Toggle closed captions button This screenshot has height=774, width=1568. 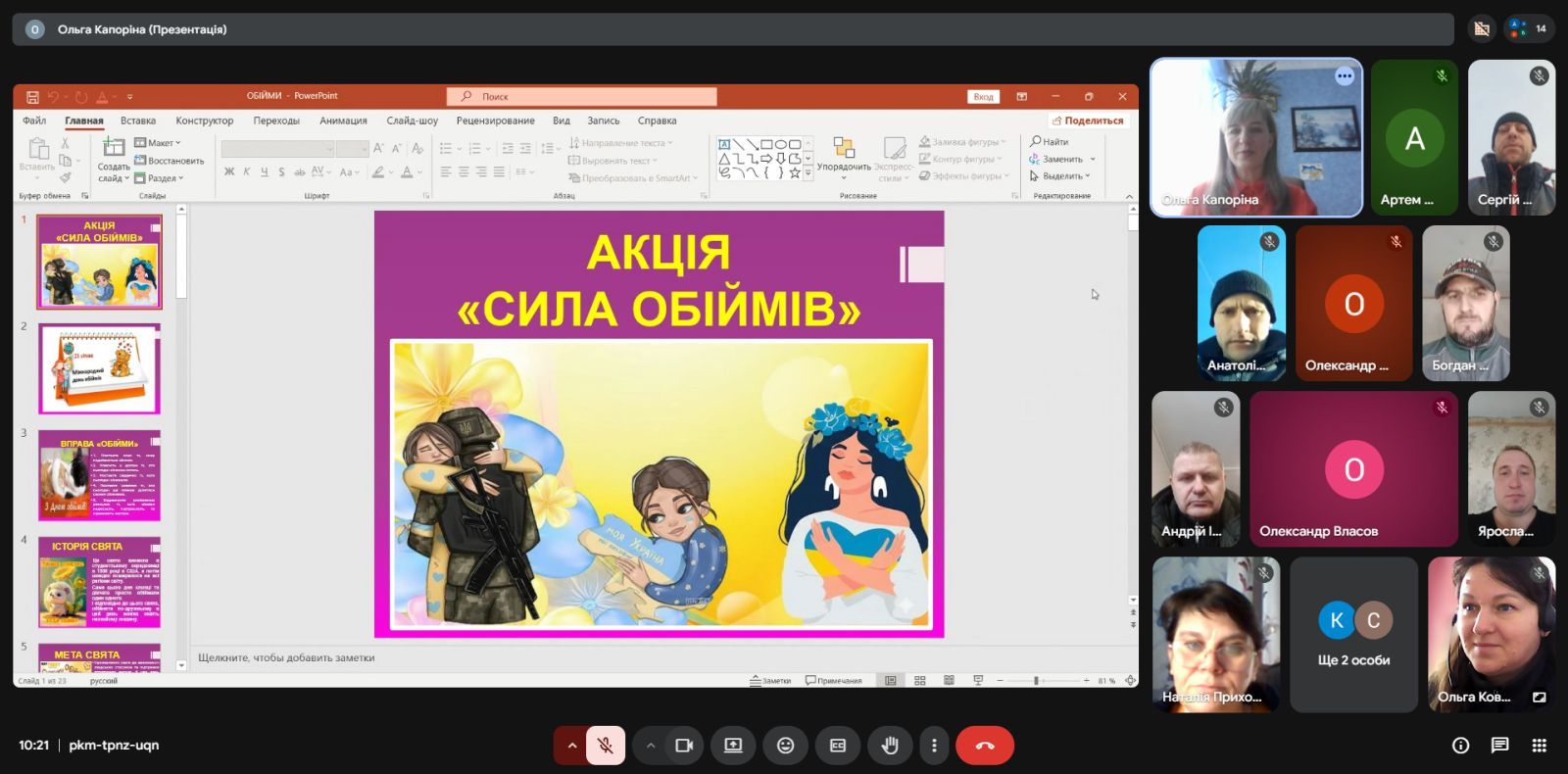(x=838, y=746)
